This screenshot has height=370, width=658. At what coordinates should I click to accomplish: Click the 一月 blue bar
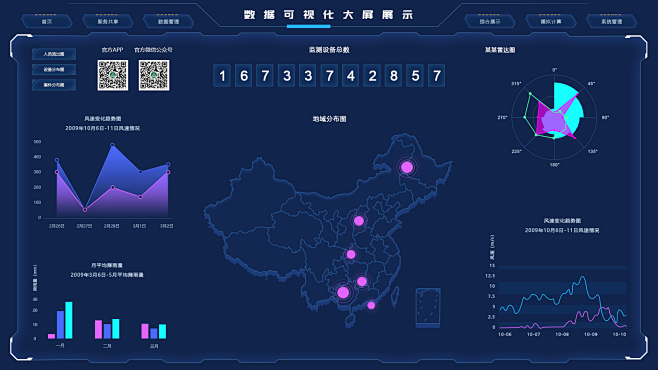point(60,325)
